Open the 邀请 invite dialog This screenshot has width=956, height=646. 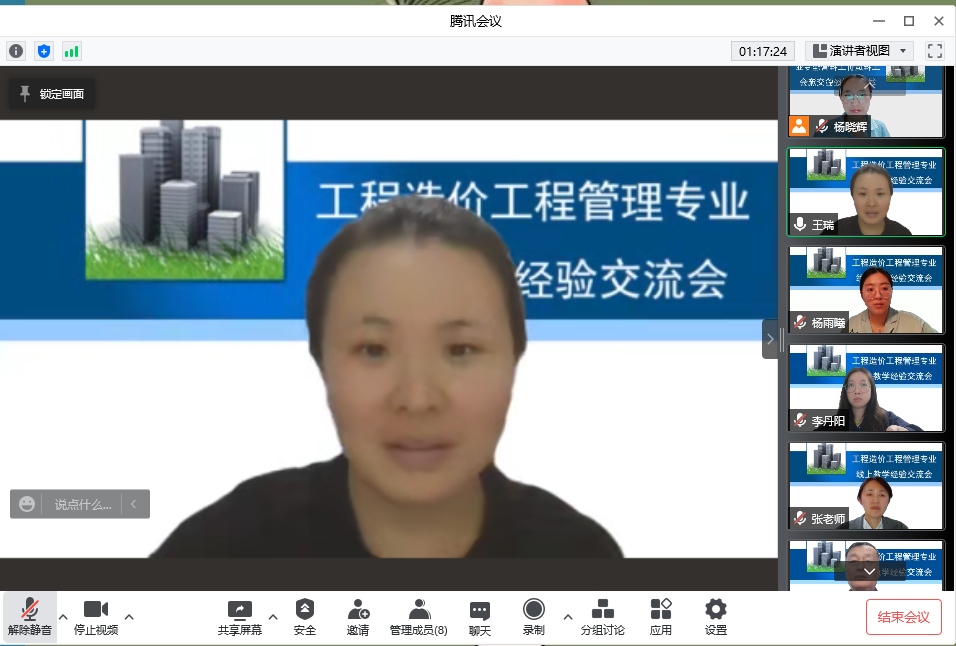pos(358,616)
